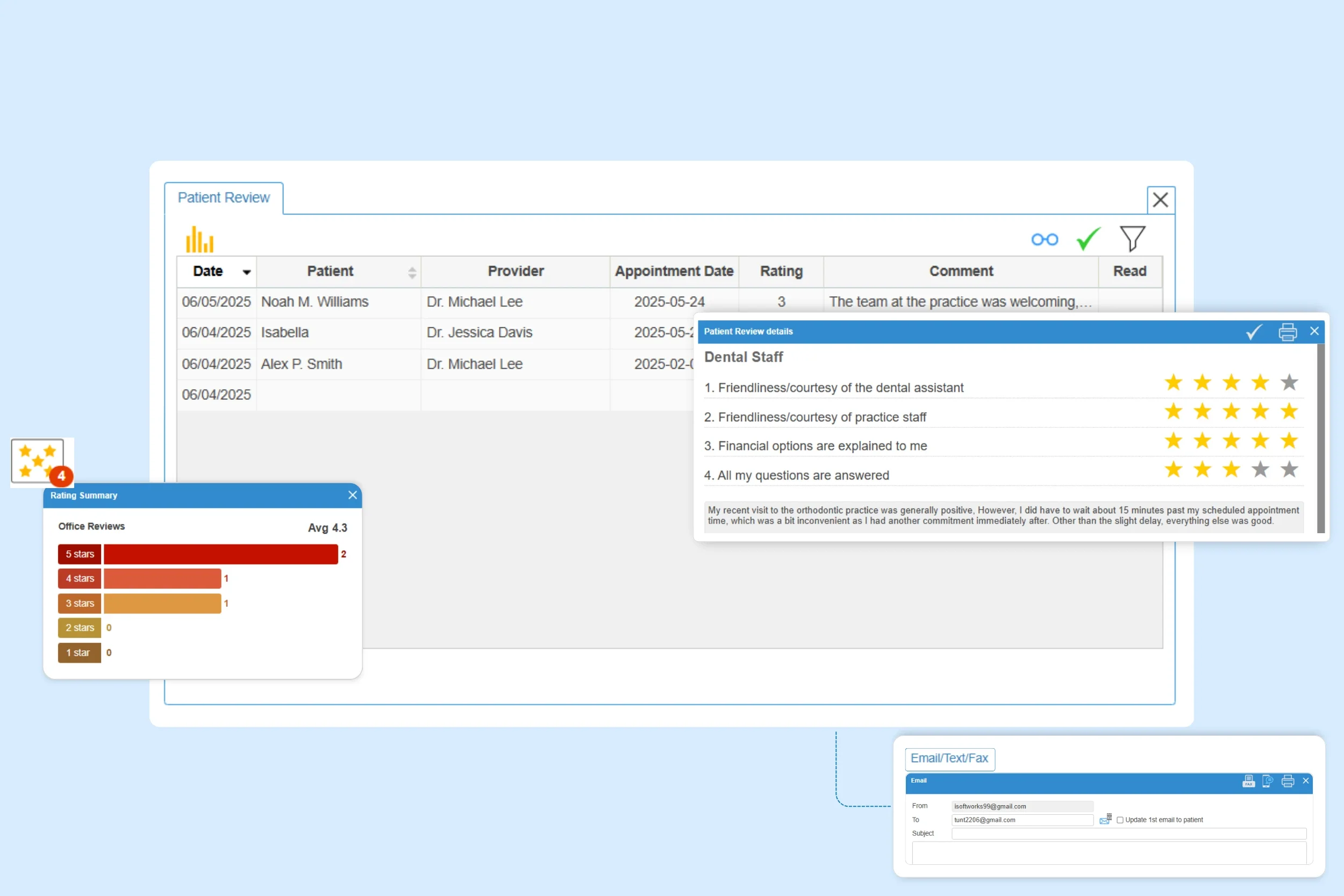Image resolution: width=1344 pixels, height=896 pixels.
Task: Click the Subject input field
Action: coord(1128,834)
